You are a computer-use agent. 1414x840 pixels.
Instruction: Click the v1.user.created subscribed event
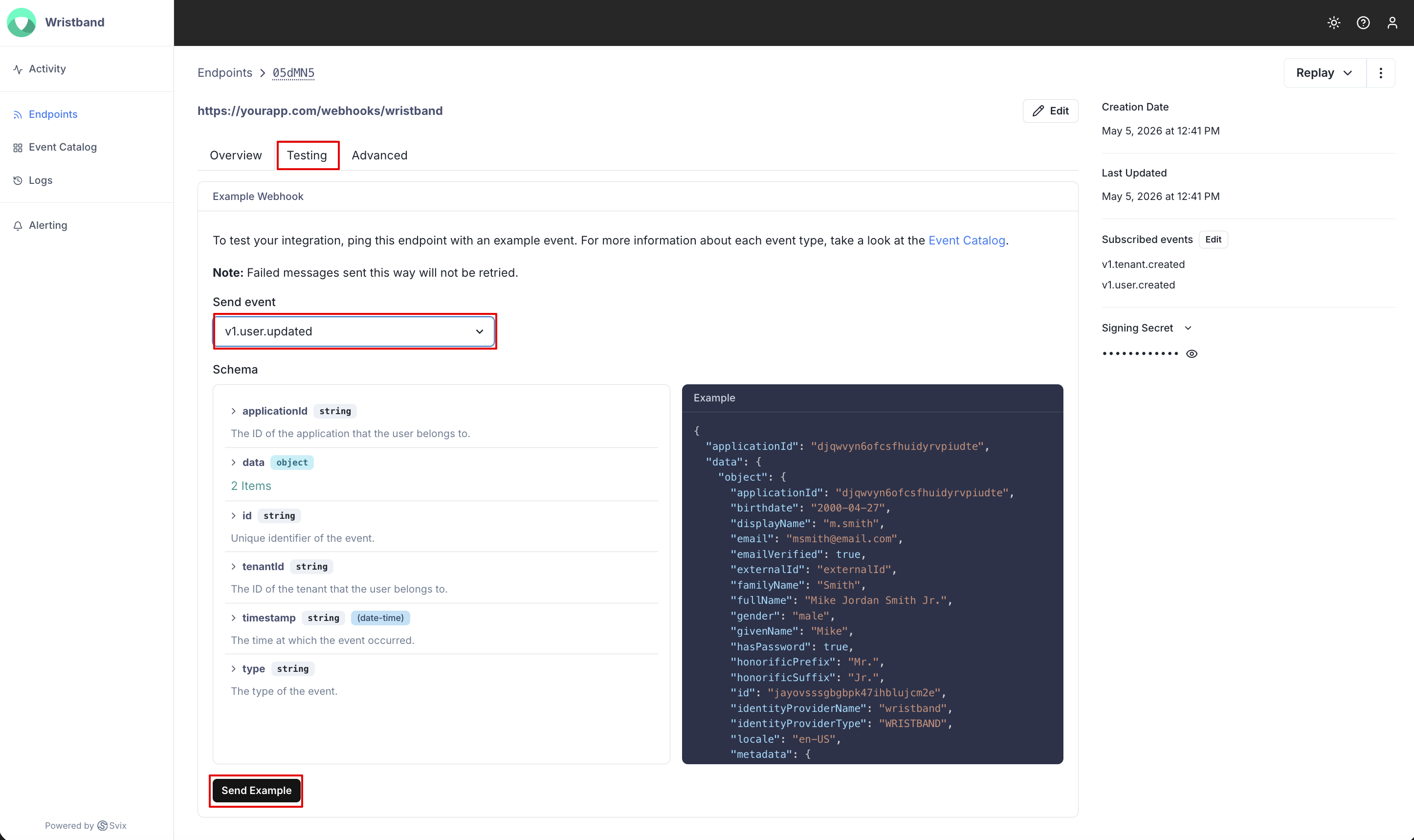(1138, 285)
